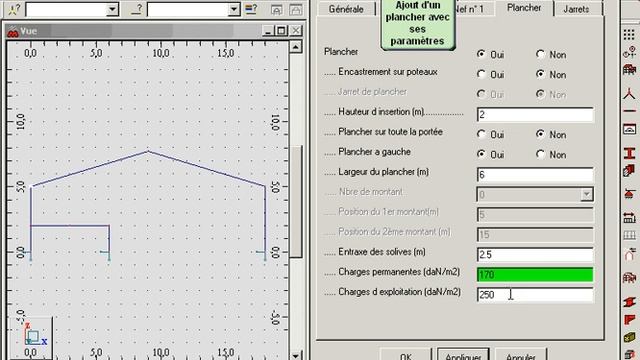The height and width of the screenshot is (360, 640).
Task: Click the gauge panel icon in right toolbar
Action: click(x=629, y=129)
